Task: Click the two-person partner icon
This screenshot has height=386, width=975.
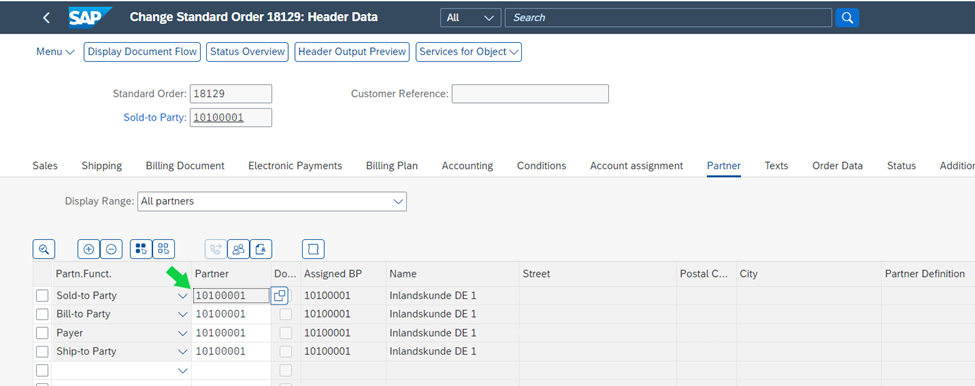Action: tap(238, 249)
